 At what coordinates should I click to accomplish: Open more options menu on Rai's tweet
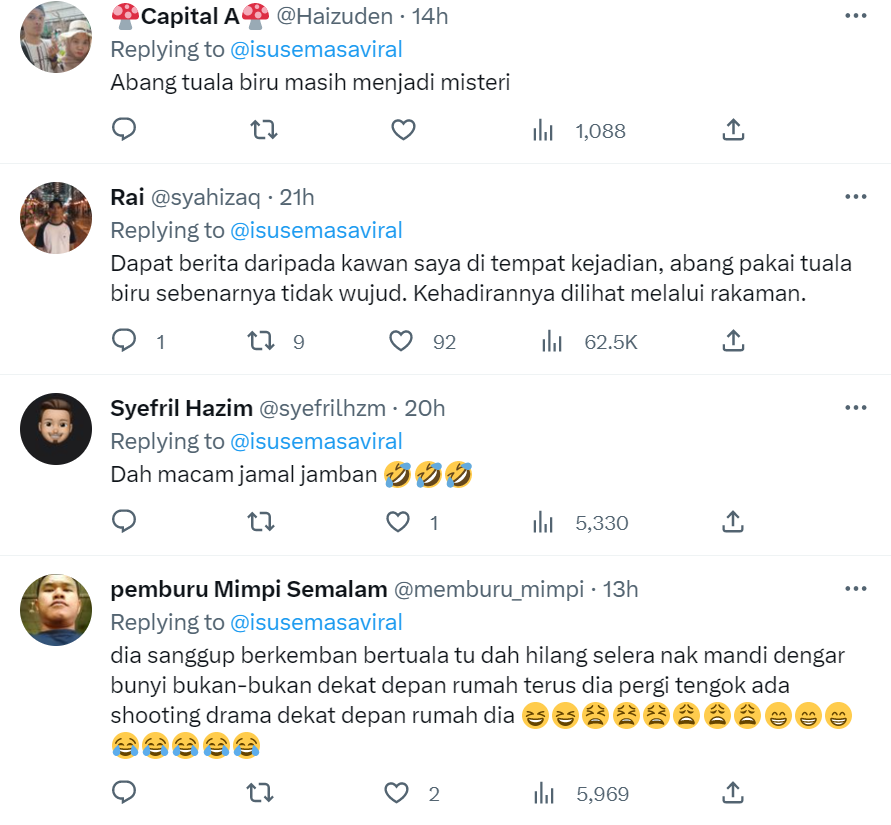click(x=855, y=197)
